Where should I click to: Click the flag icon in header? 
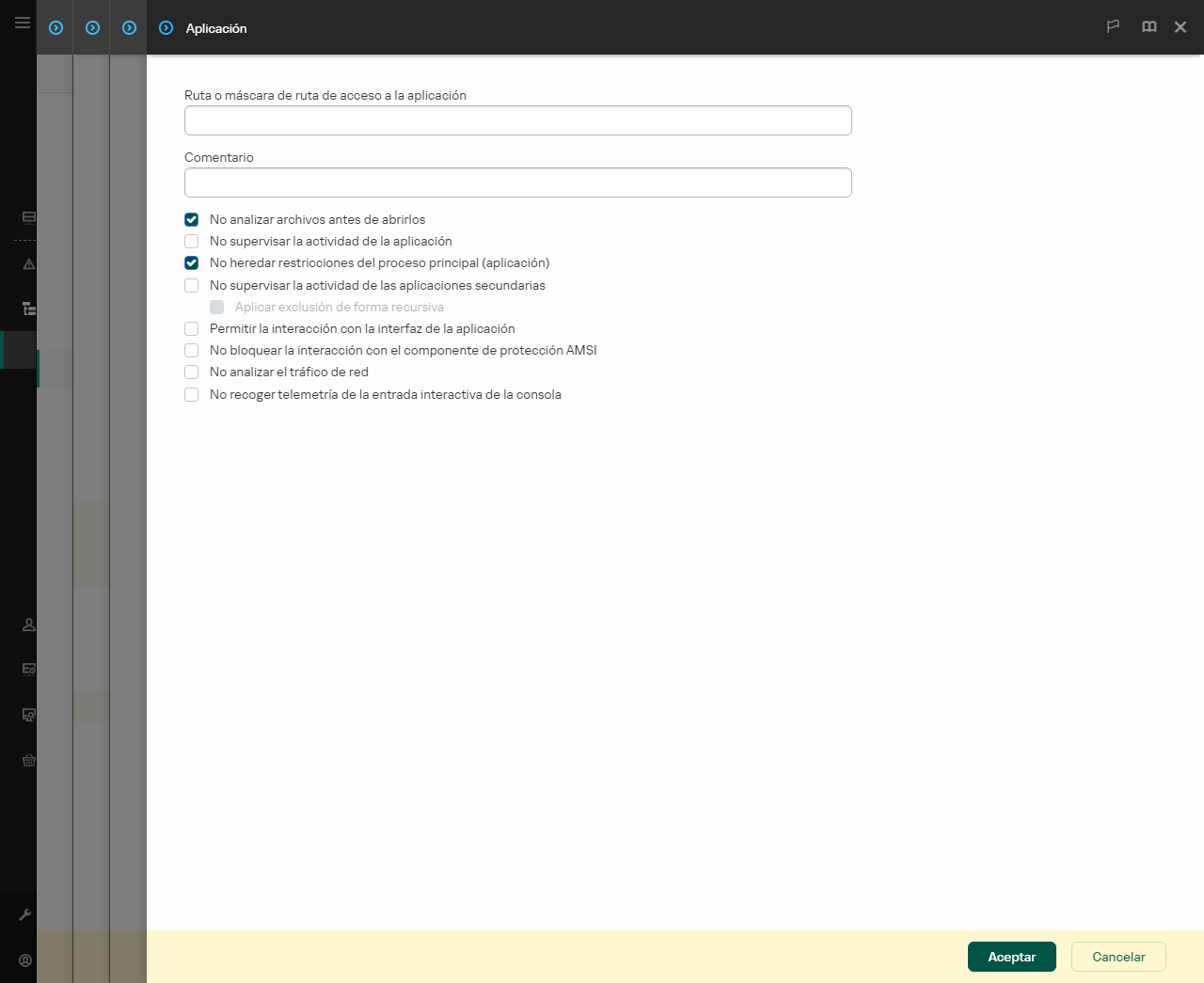point(1113,27)
